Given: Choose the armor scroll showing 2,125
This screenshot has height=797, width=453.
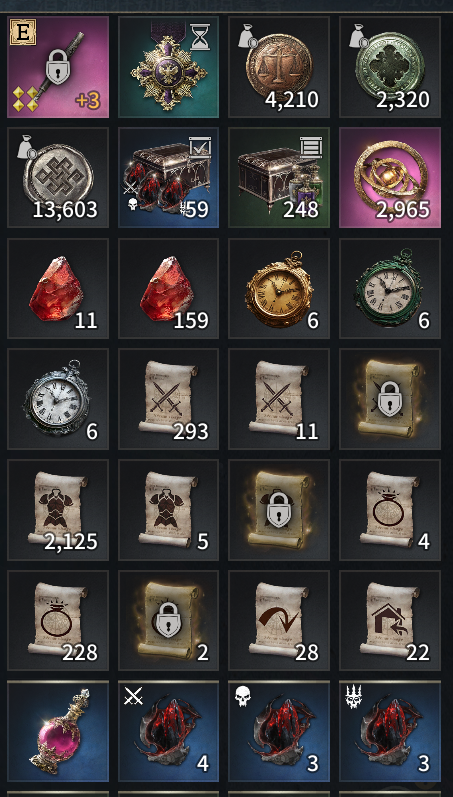Looking at the screenshot, I should [x=58, y=510].
